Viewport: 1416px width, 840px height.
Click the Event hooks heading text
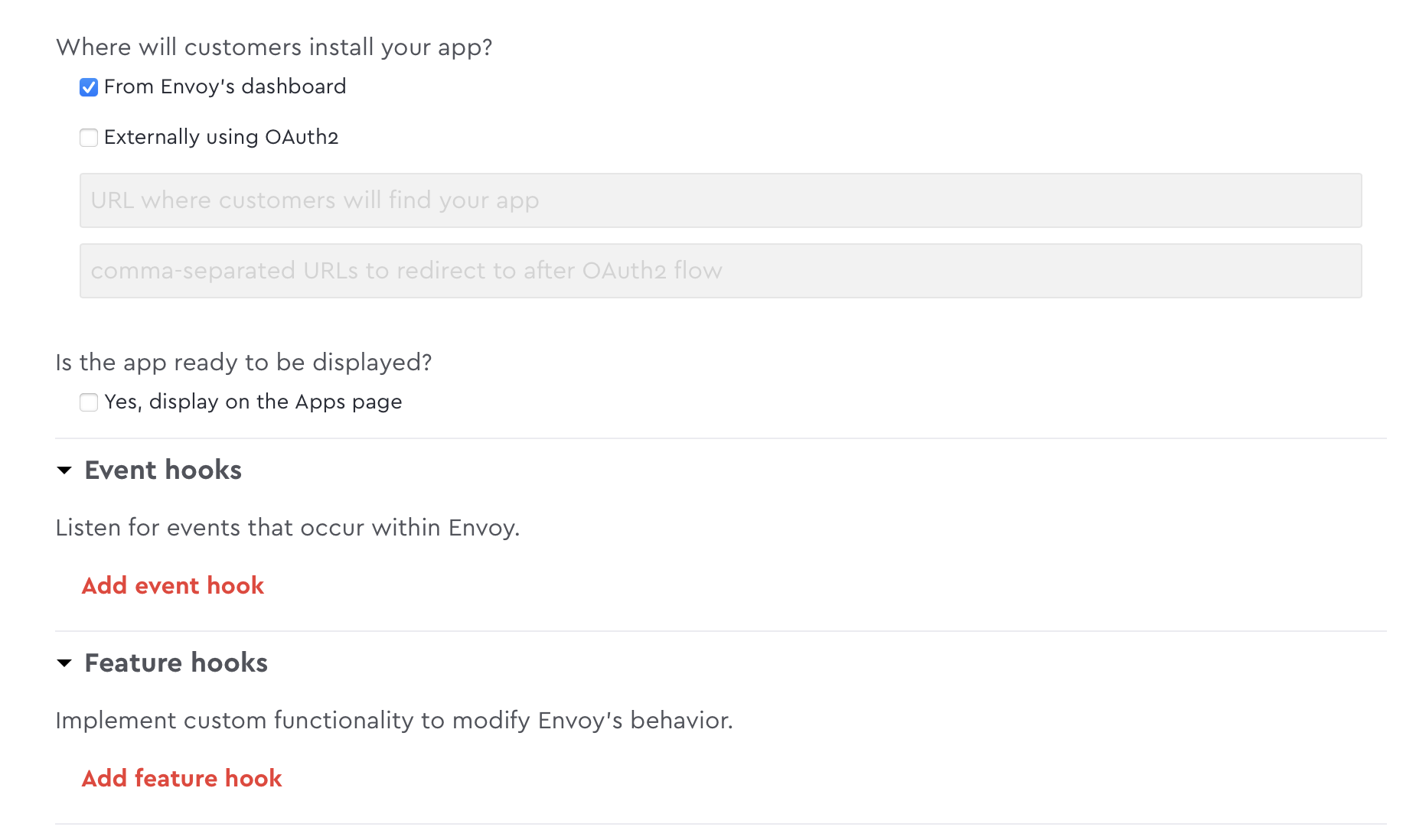[x=163, y=470]
